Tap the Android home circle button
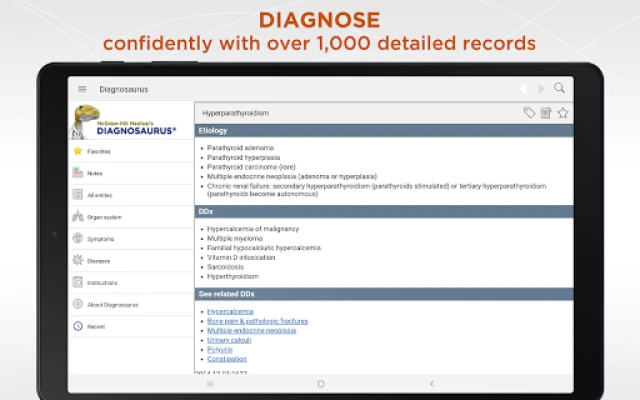The image size is (640, 400). pyautogui.click(x=321, y=384)
